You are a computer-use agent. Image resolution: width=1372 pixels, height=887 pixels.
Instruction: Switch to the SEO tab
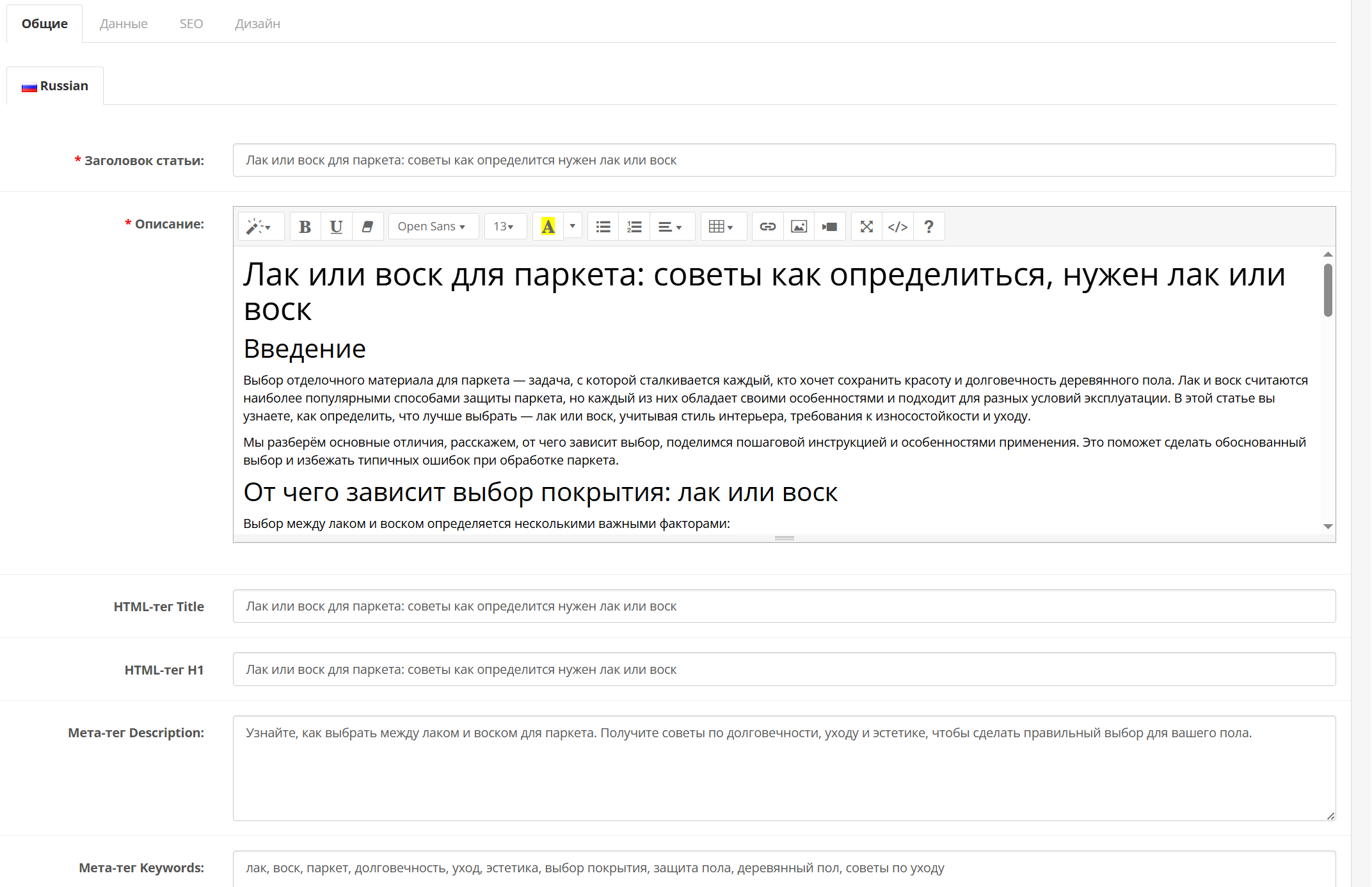coord(191,24)
